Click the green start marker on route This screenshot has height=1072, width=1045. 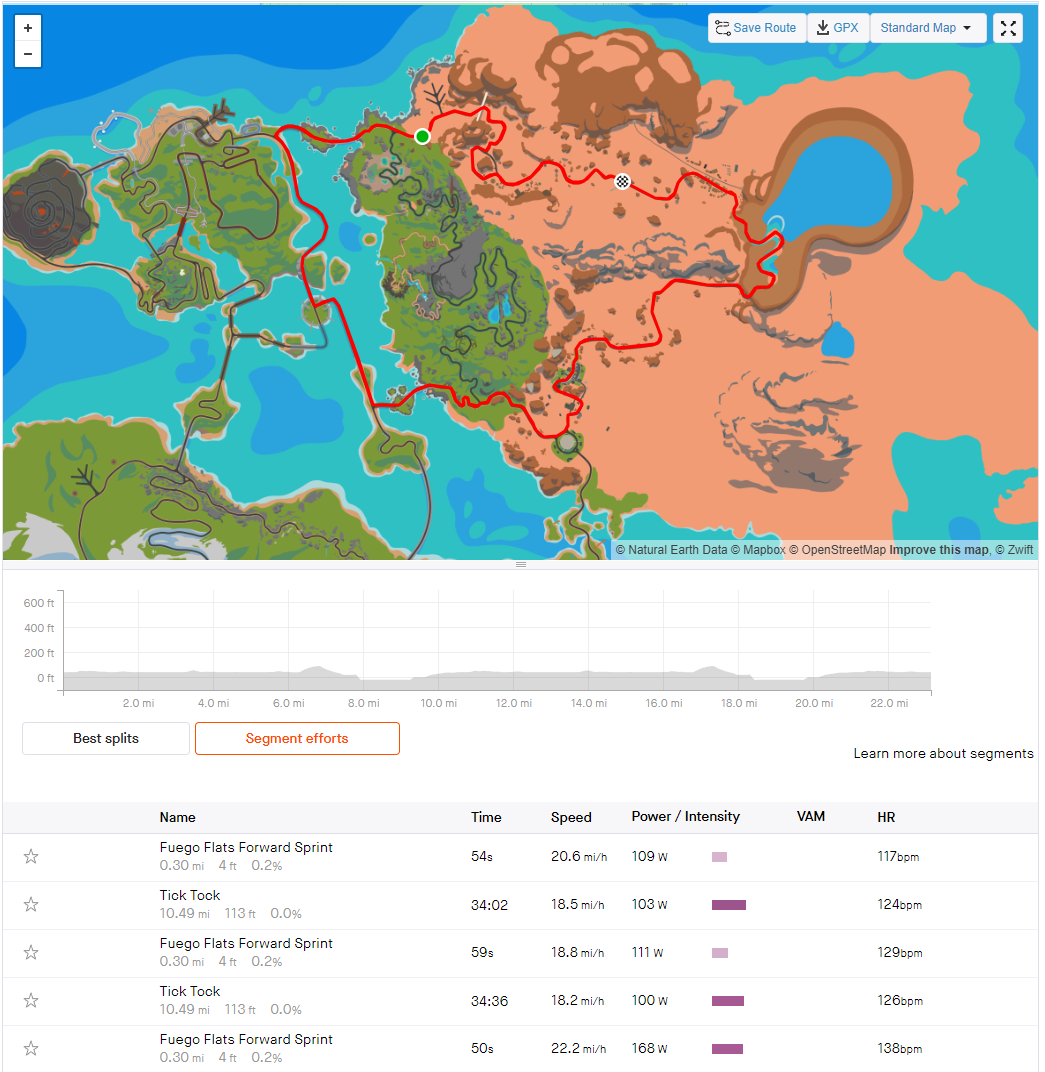click(422, 136)
